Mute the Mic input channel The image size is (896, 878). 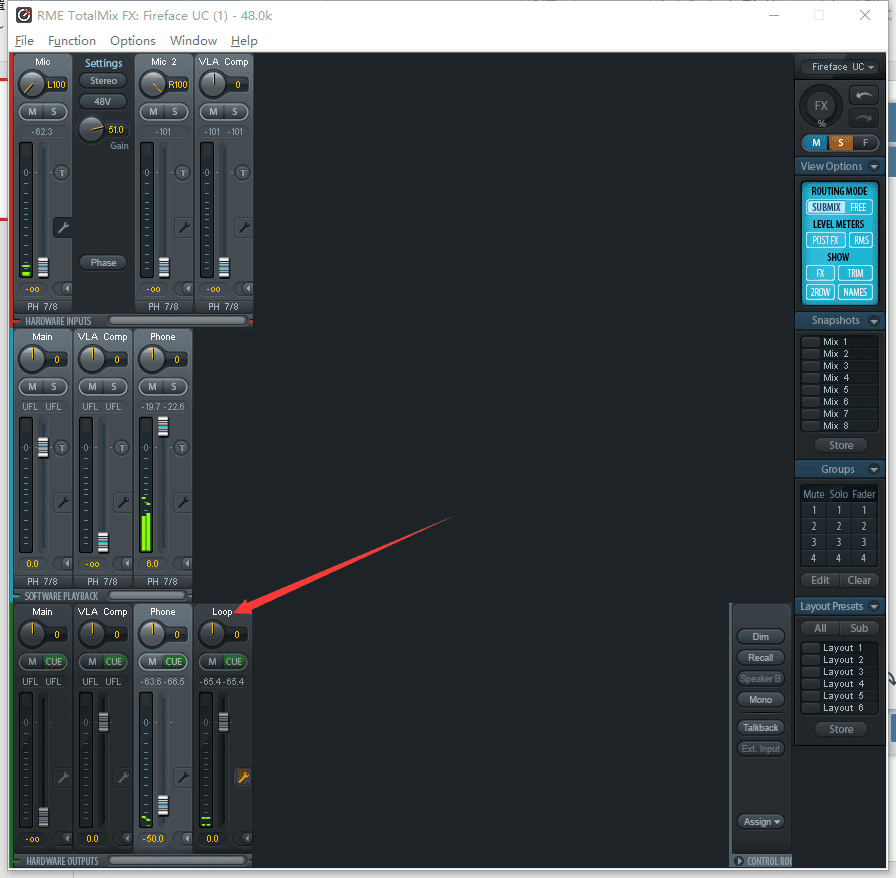point(33,112)
